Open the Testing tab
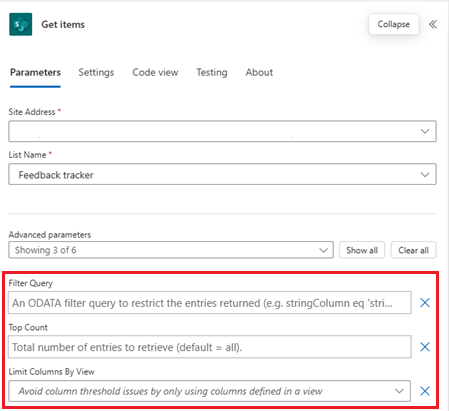449x411 pixels. [212, 72]
